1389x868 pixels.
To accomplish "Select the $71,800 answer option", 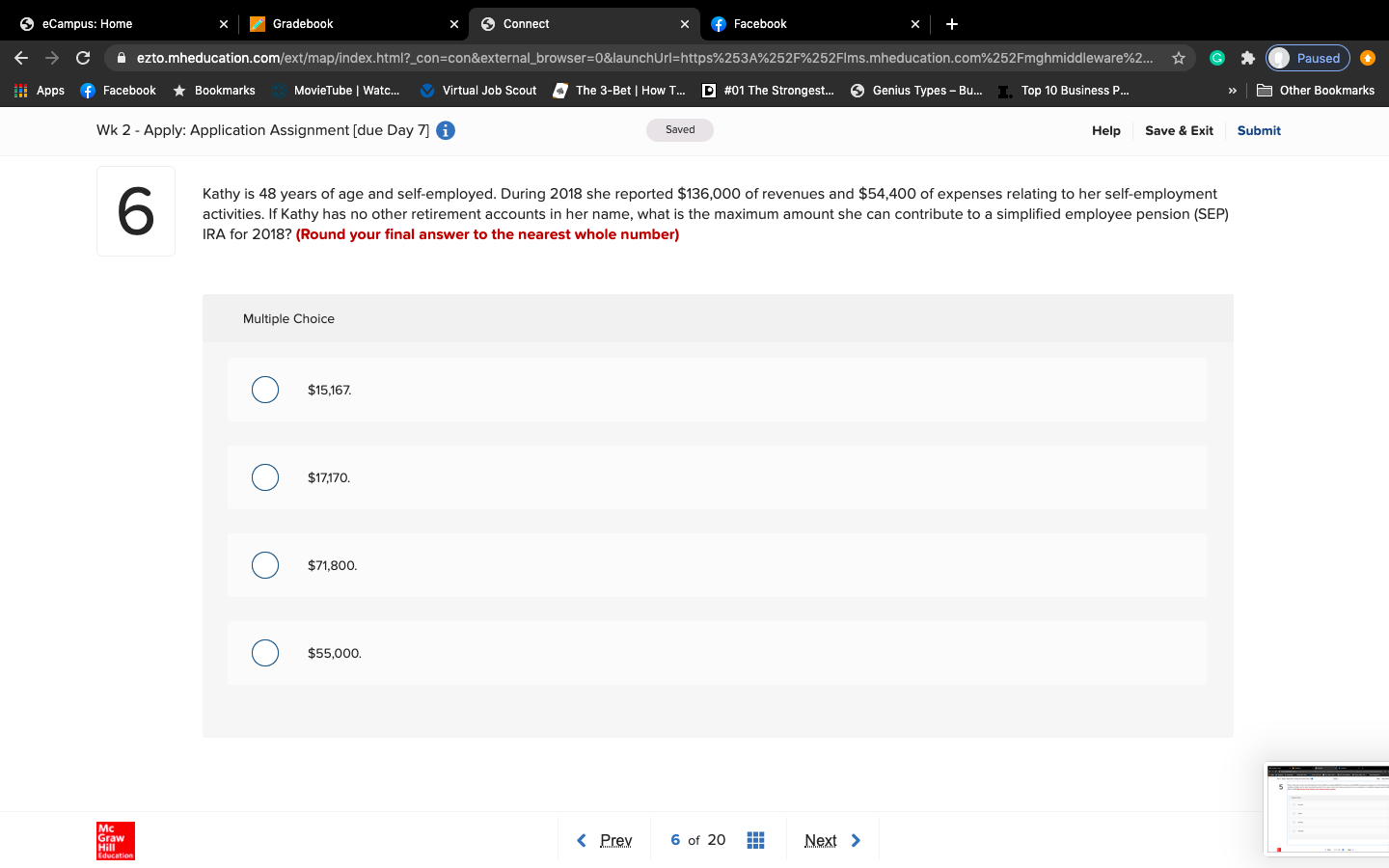I will (x=265, y=565).
